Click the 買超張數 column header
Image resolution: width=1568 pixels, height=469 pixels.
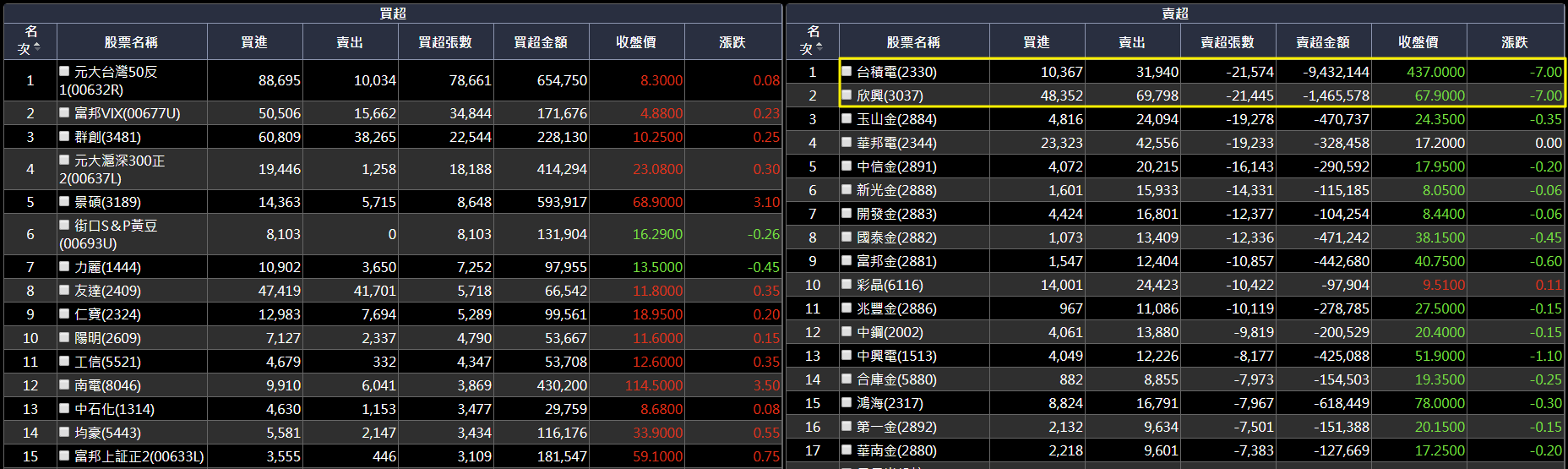(445, 41)
